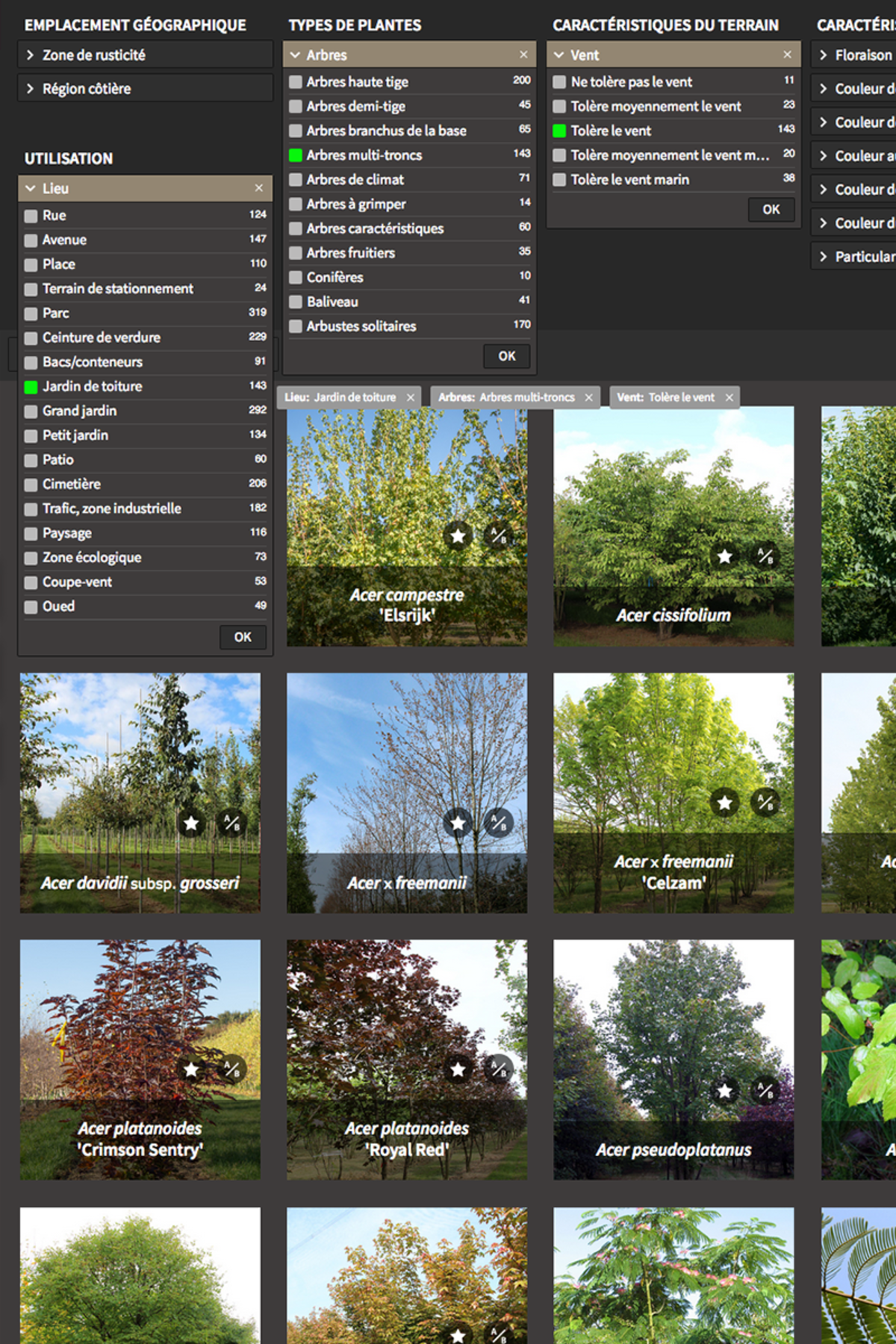896x1344 pixels.
Task: Close the Arbres filter panel with X
Action: (x=523, y=55)
